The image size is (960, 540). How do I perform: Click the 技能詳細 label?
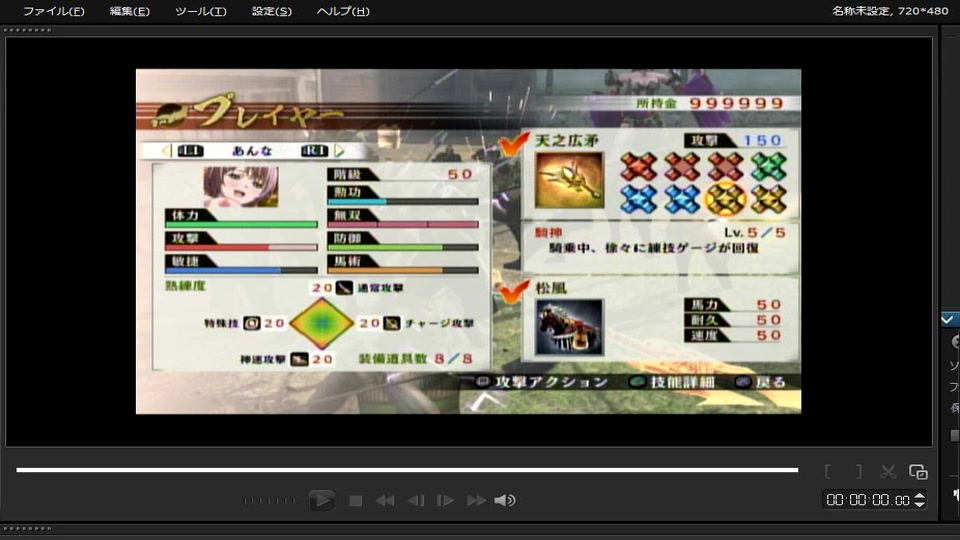(682, 382)
